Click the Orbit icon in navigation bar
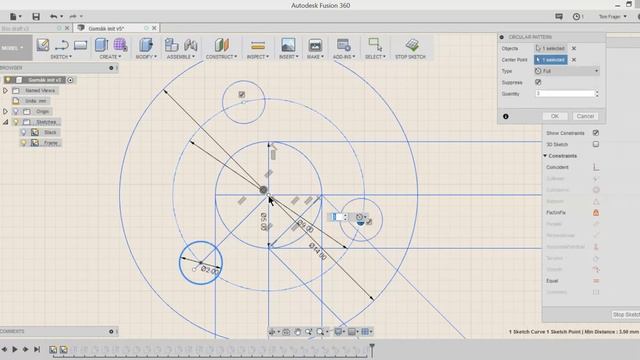Screen dimensions: 640x360 [x=272, y=332]
